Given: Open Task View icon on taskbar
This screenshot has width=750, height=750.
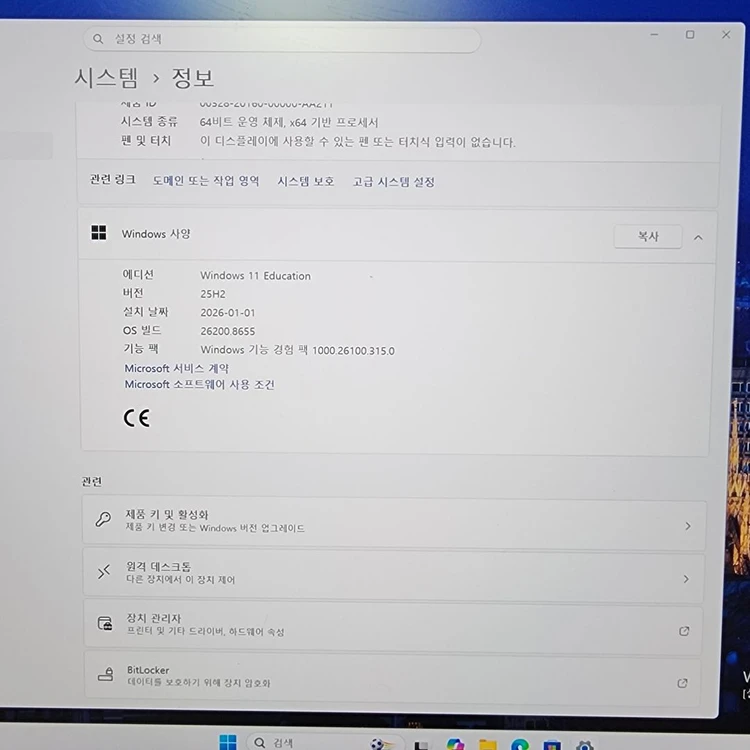Looking at the screenshot, I should click(421, 745).
